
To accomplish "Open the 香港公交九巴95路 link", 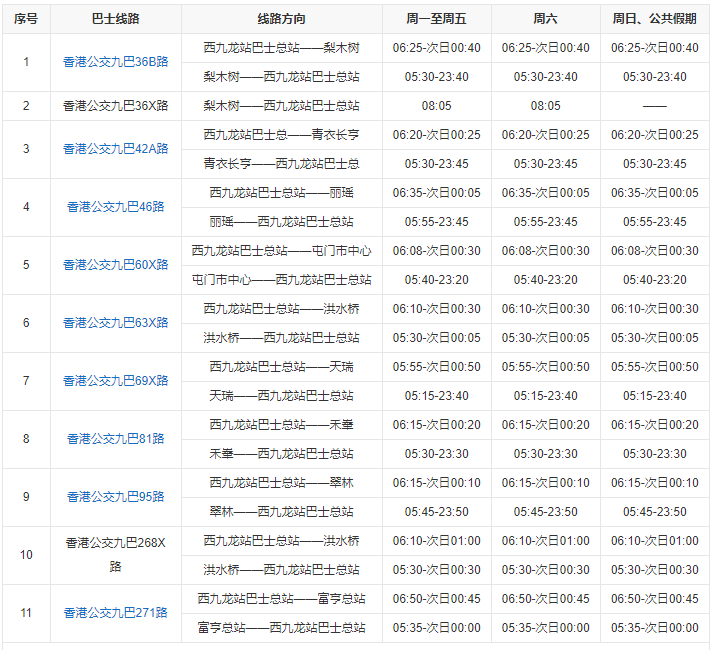I will (115, 497).
